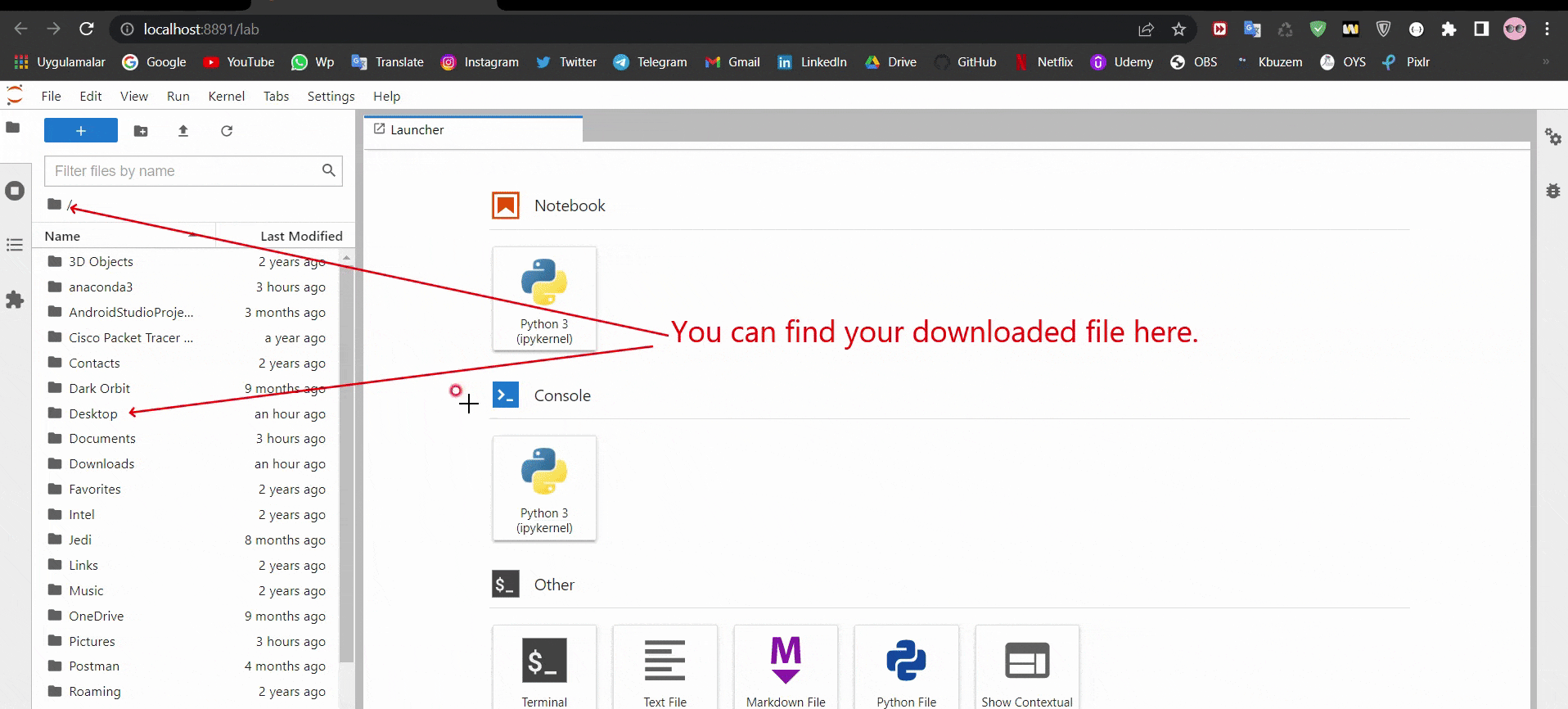Click the browser address bar URL
1568x709 pixels.
pos(201,29)
